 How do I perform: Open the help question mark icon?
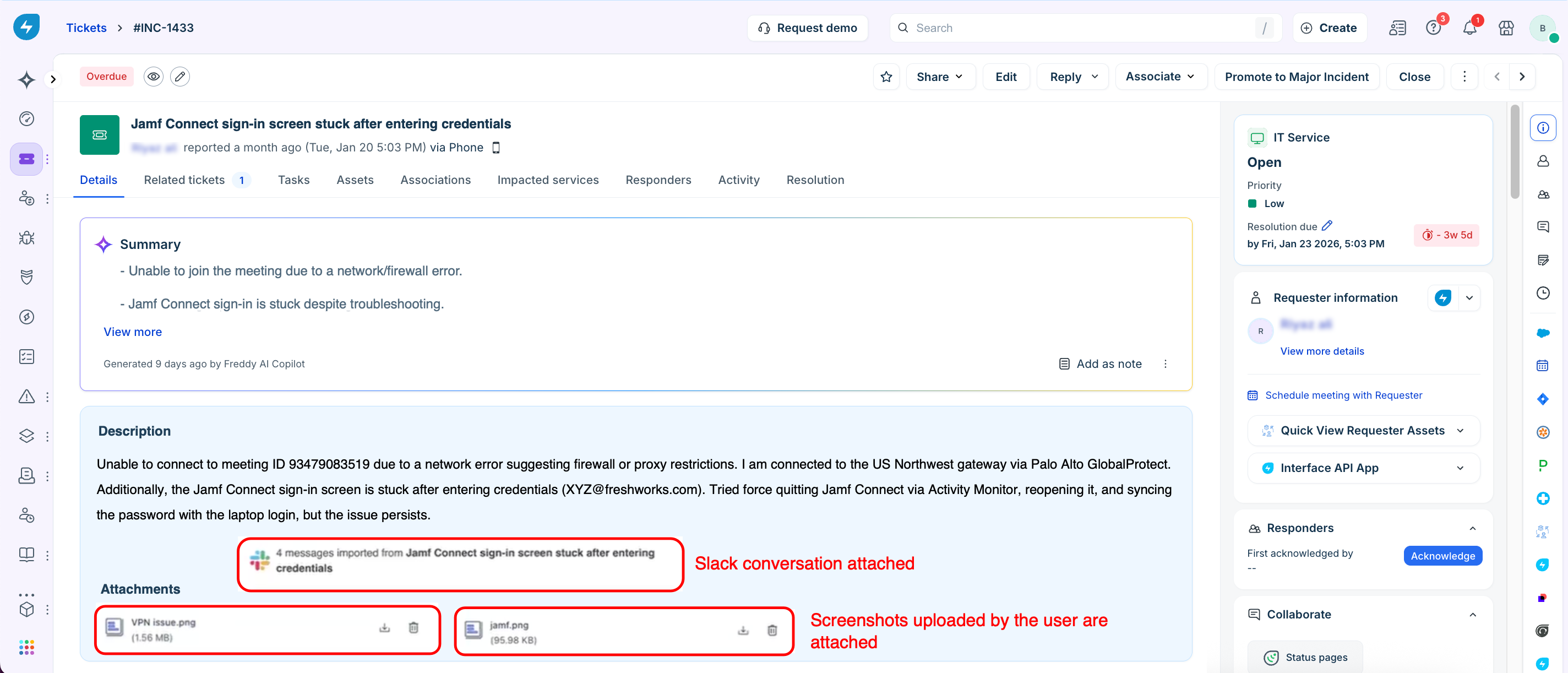(x=1433, y=28)
